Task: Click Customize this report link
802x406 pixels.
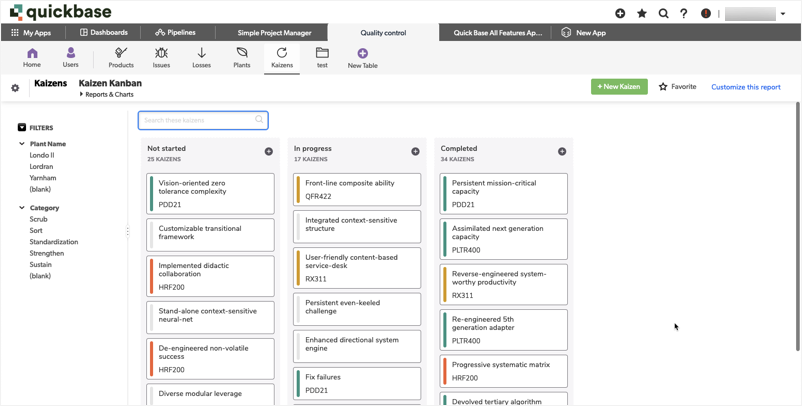Action: [746, 87]
